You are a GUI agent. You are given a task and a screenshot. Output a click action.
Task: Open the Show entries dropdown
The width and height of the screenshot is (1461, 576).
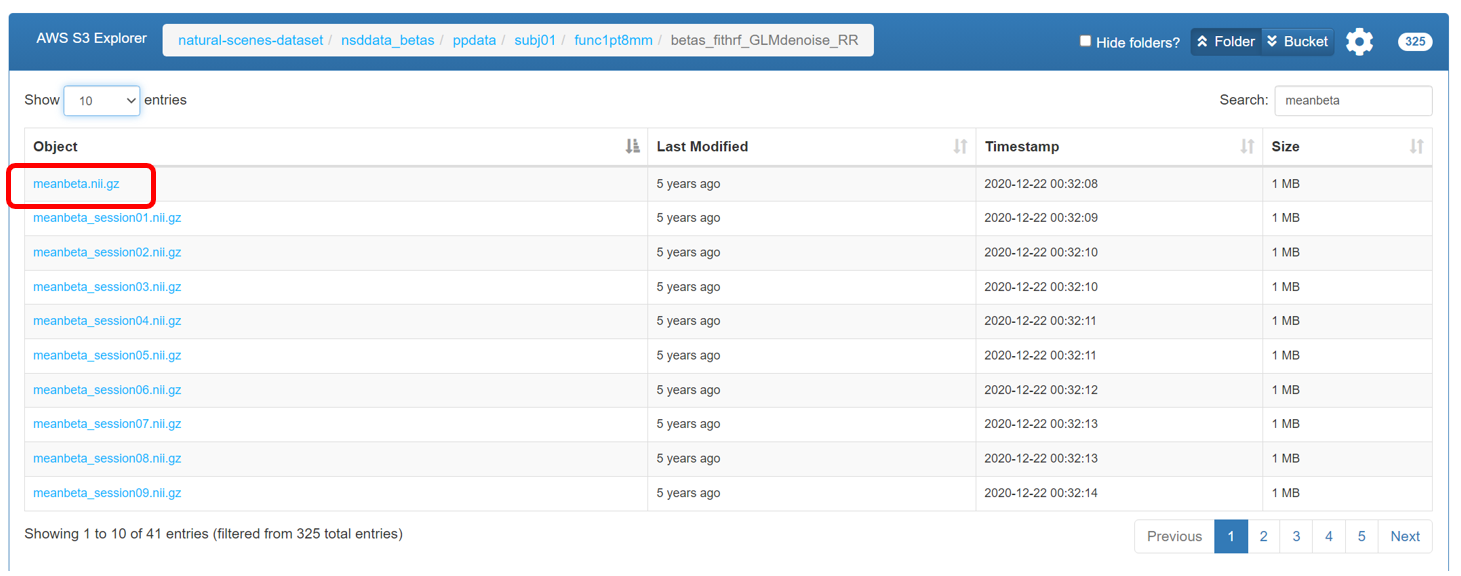(101, 100)
